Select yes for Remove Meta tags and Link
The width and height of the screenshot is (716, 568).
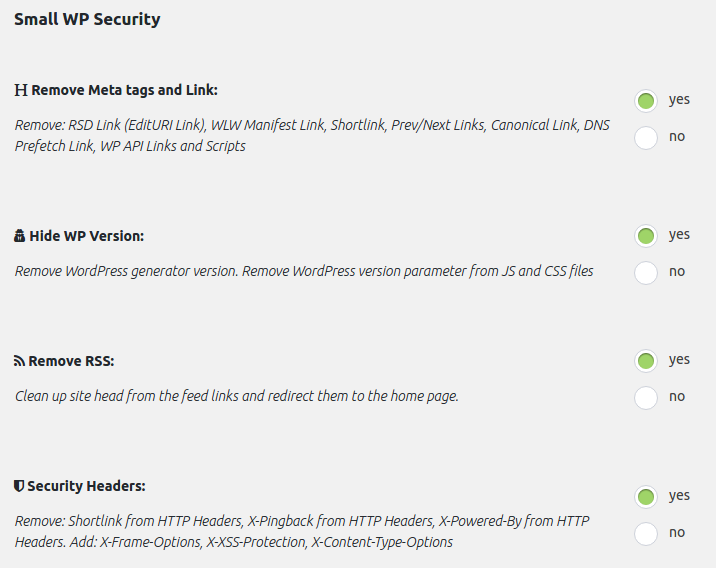(x=646, y=101)
